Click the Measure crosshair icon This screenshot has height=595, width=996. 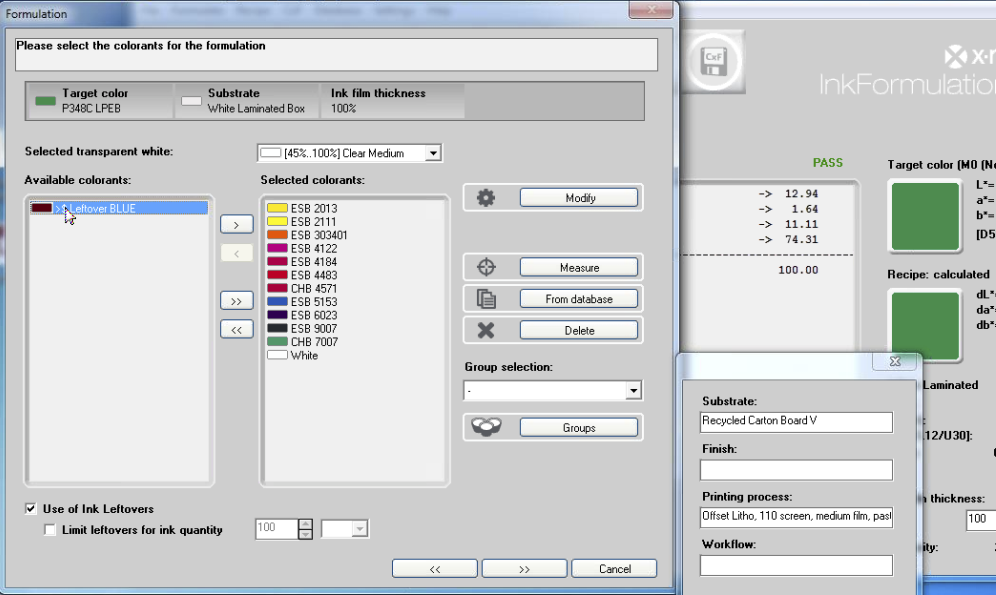[486, 267]
